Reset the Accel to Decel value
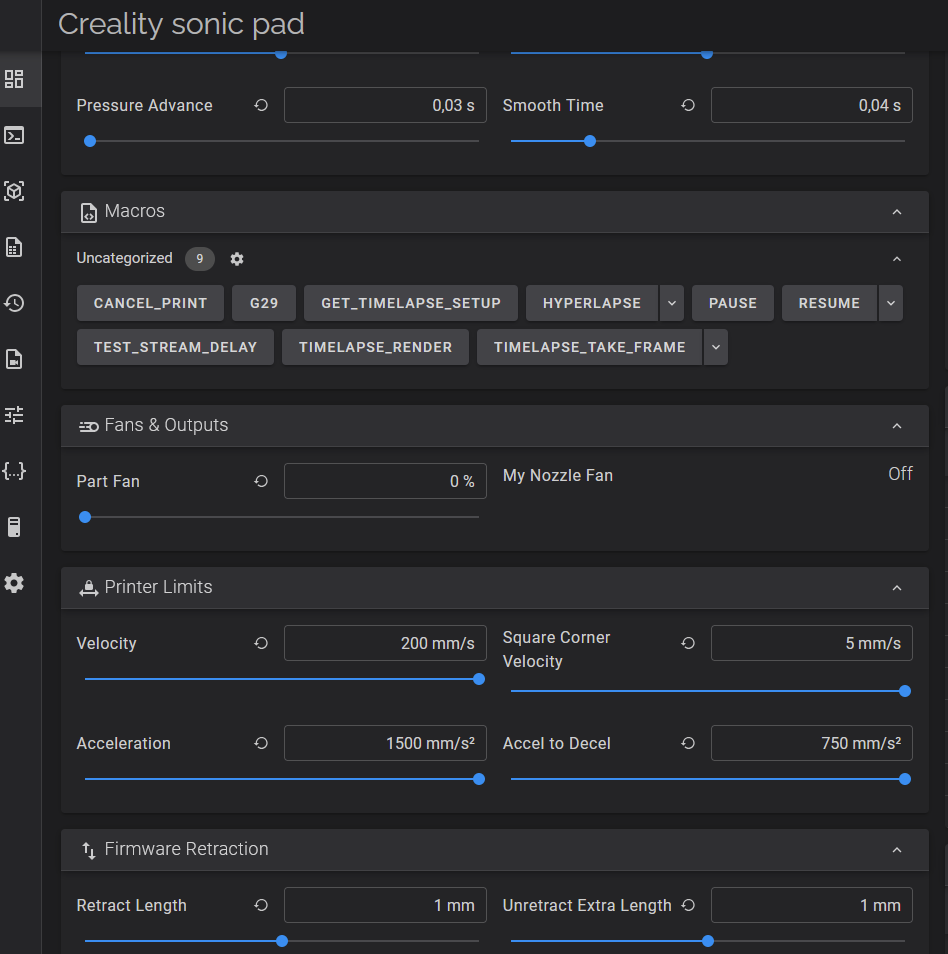This screenshot has height=954, width=948. click(688, 743)
